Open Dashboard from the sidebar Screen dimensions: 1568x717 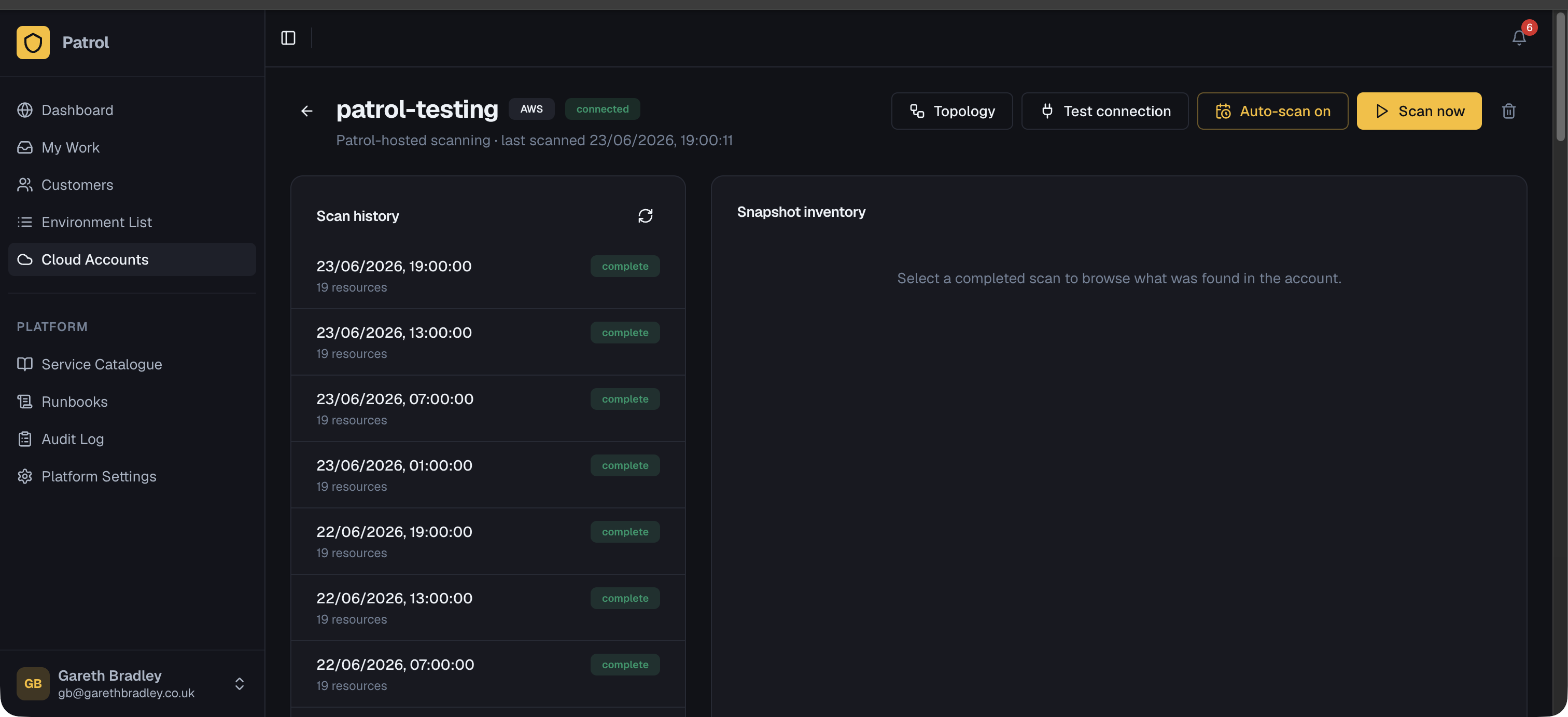tap(132, 111)
